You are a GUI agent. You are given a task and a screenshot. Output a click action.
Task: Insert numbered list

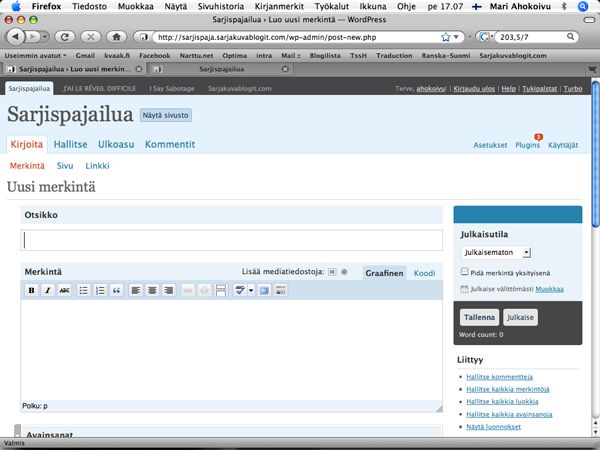click(100, 290)
